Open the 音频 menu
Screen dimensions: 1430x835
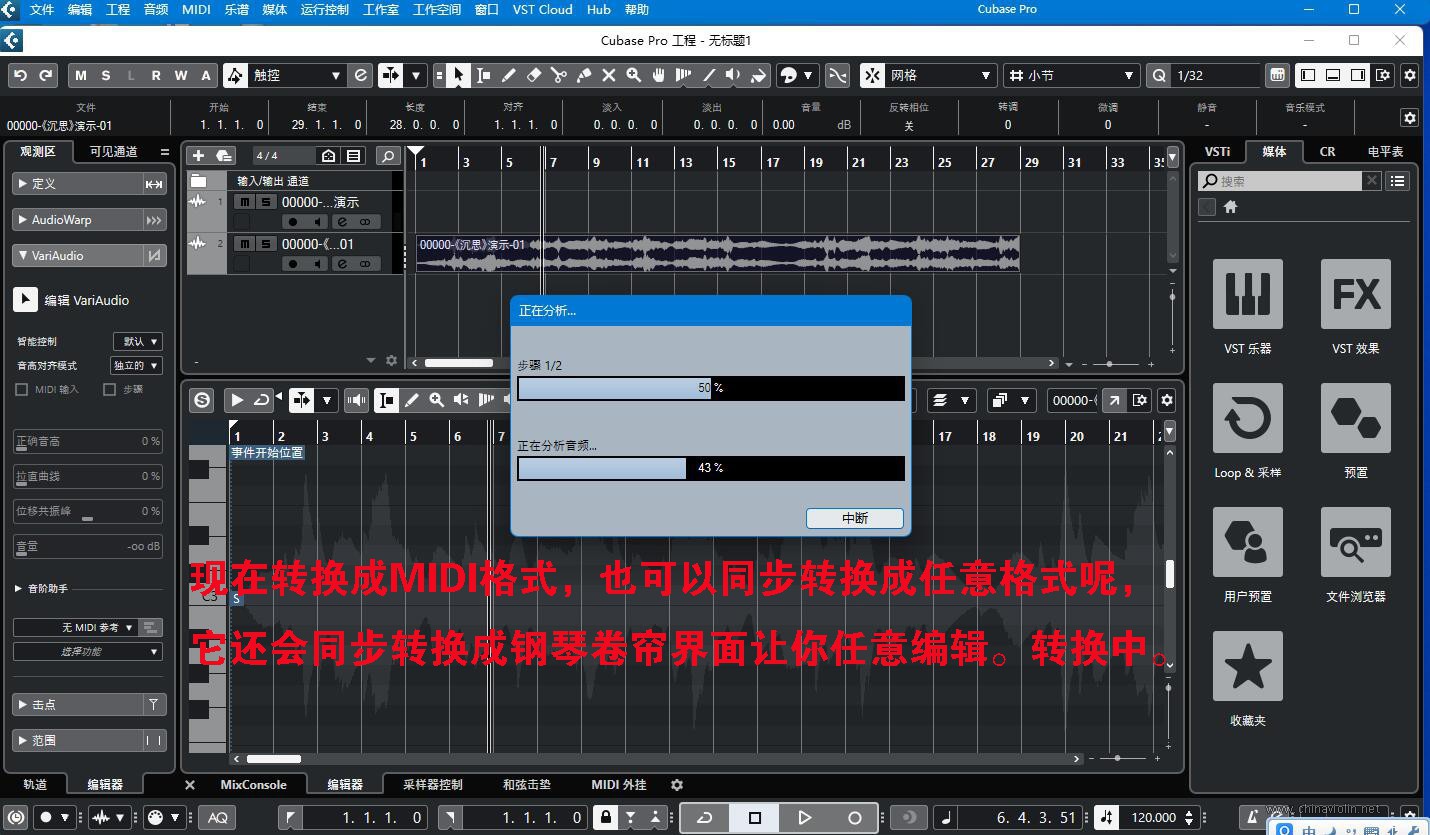coord(156,10)
